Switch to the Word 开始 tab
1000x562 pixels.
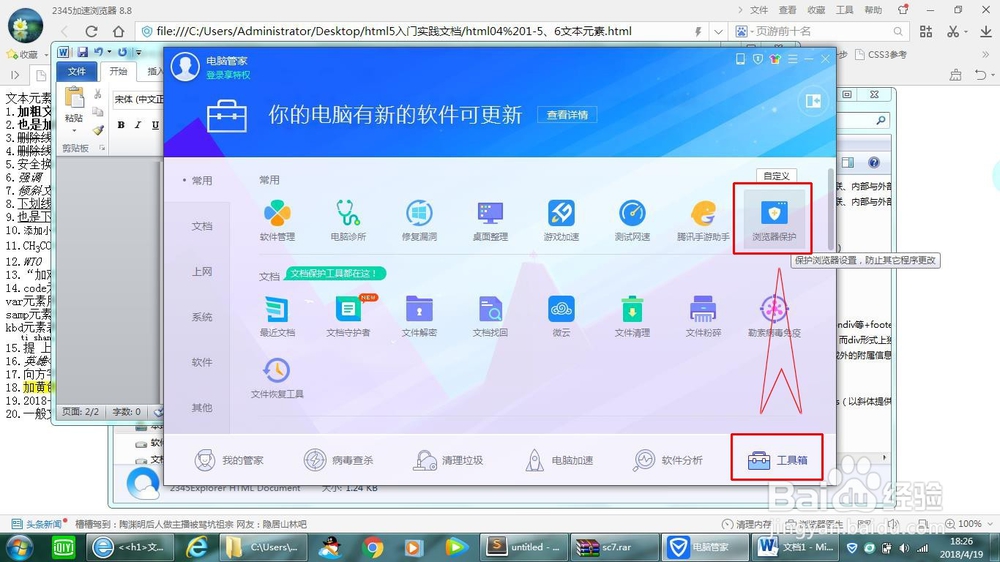coord(119,71)
